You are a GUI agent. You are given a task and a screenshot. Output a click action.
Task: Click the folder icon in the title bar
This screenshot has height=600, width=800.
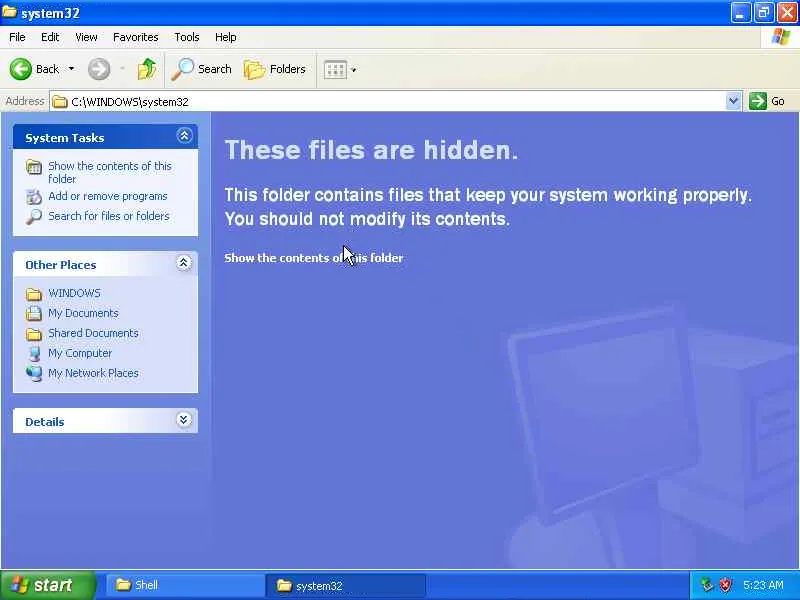click(x=9, y=12)
